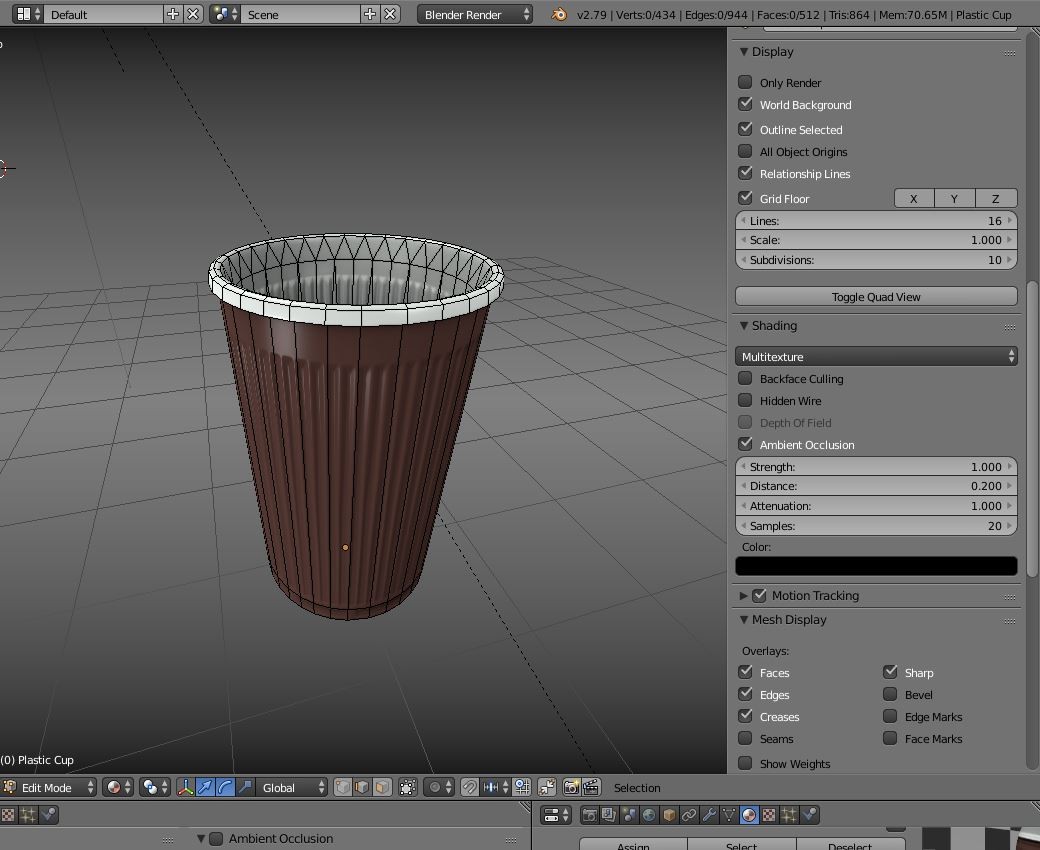Open the Ambient Occlusion Color swatch
1040x850 pixels.
click(876, 565)
